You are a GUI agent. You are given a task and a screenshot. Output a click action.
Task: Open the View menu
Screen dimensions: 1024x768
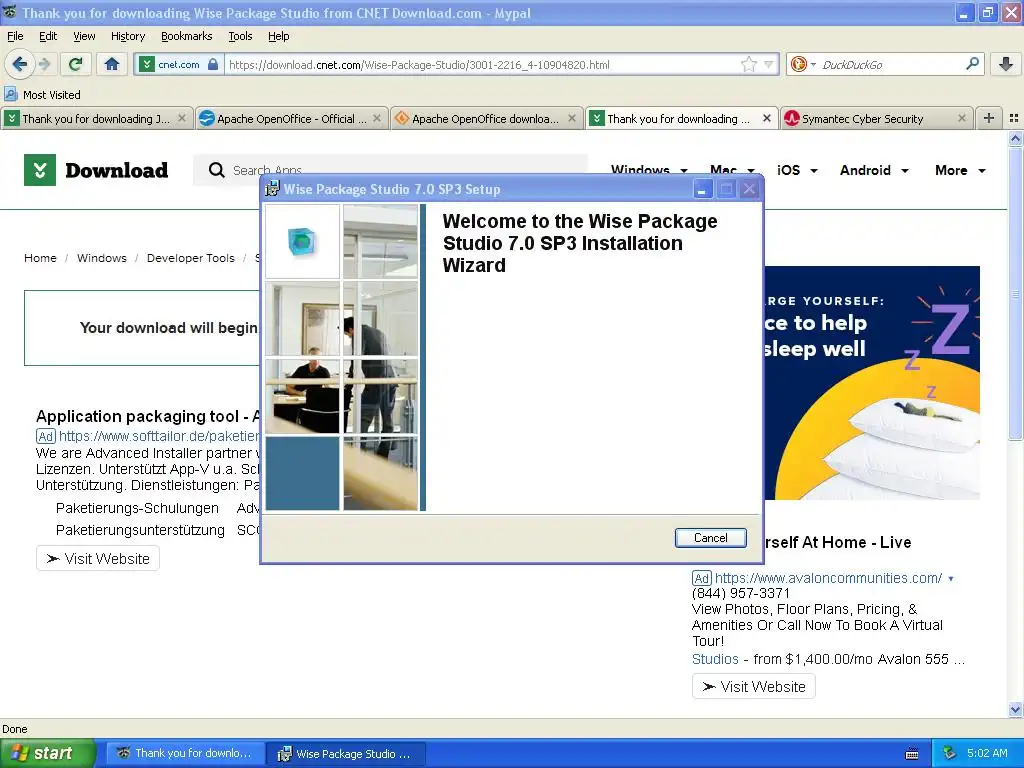[x=84, y=36]
